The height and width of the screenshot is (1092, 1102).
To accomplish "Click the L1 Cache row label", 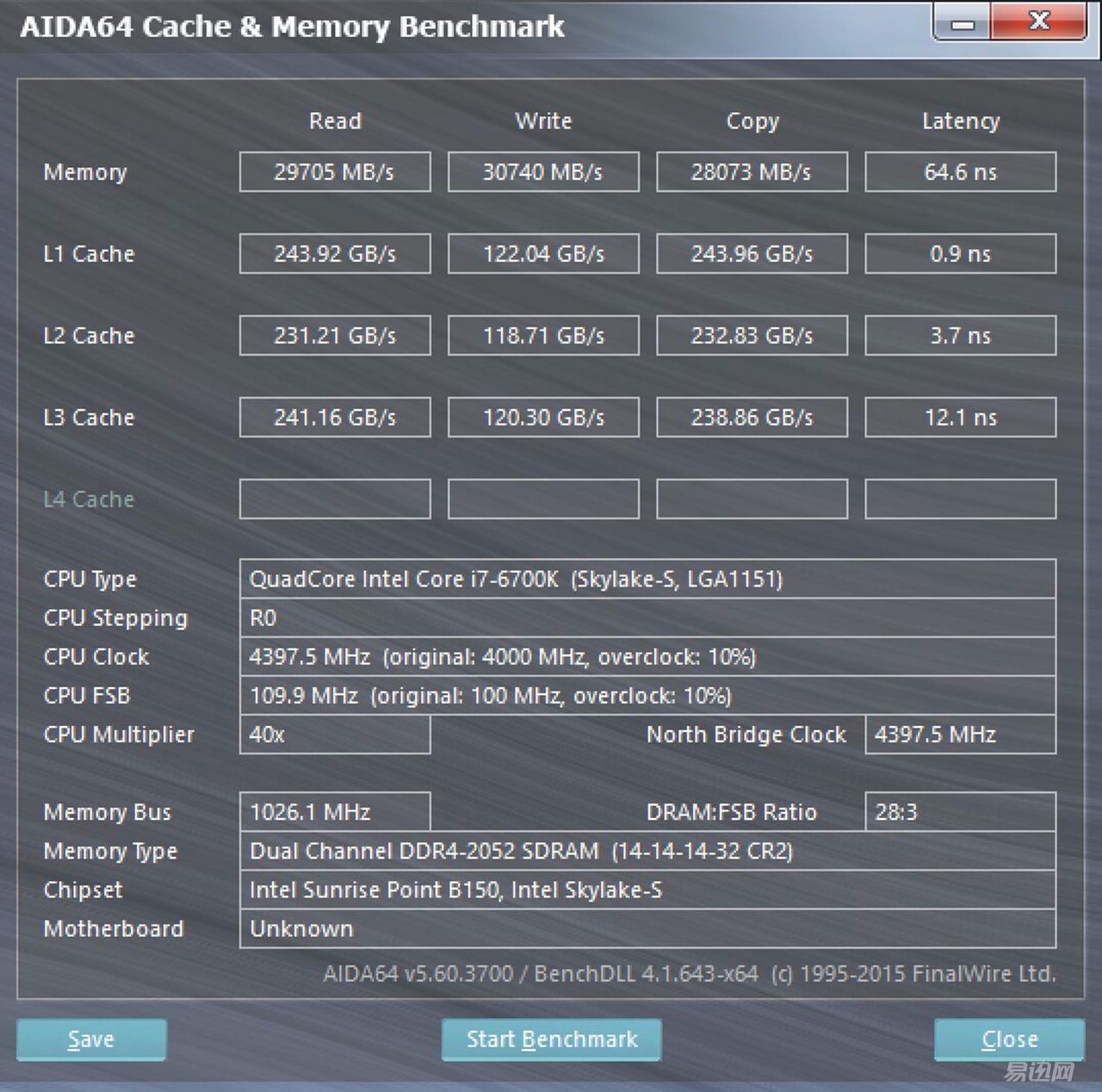I will pyautogui.click(x=89, y=254).
